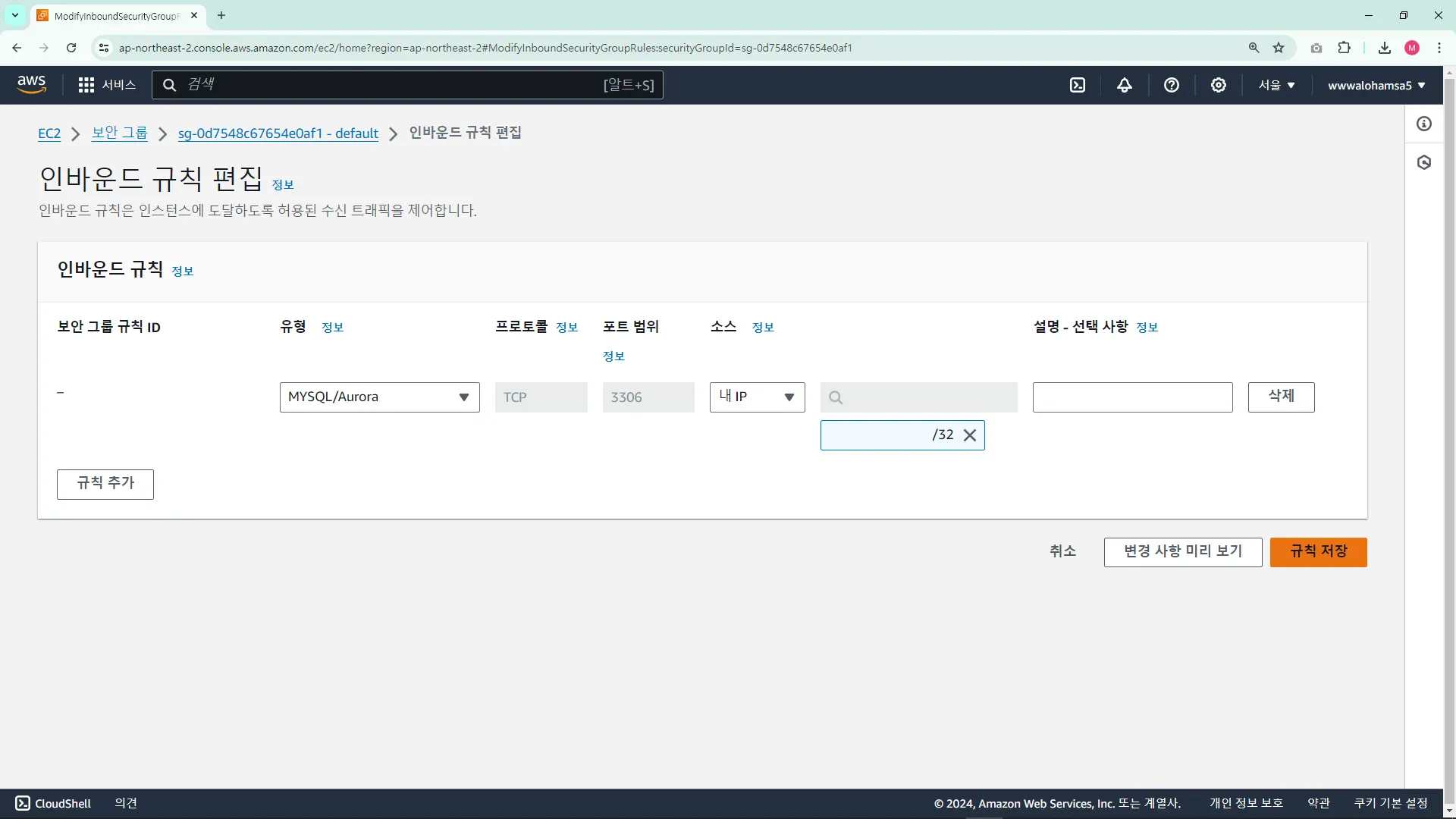Click the 설명 description input field
Viewport: 1456px width, 819px height.
point(1132,397)
